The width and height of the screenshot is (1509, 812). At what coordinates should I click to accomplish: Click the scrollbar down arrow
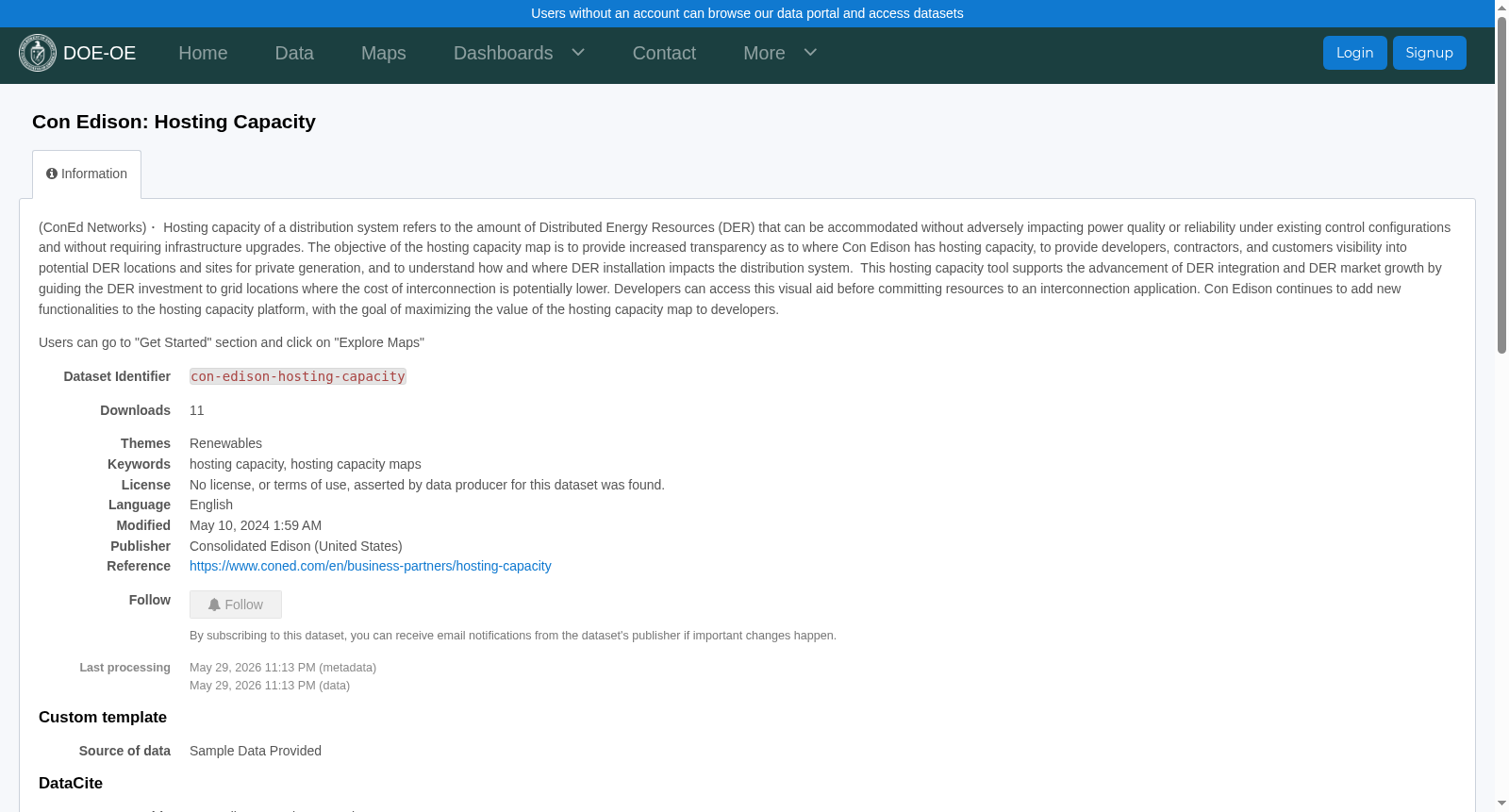click(1501, 804)
